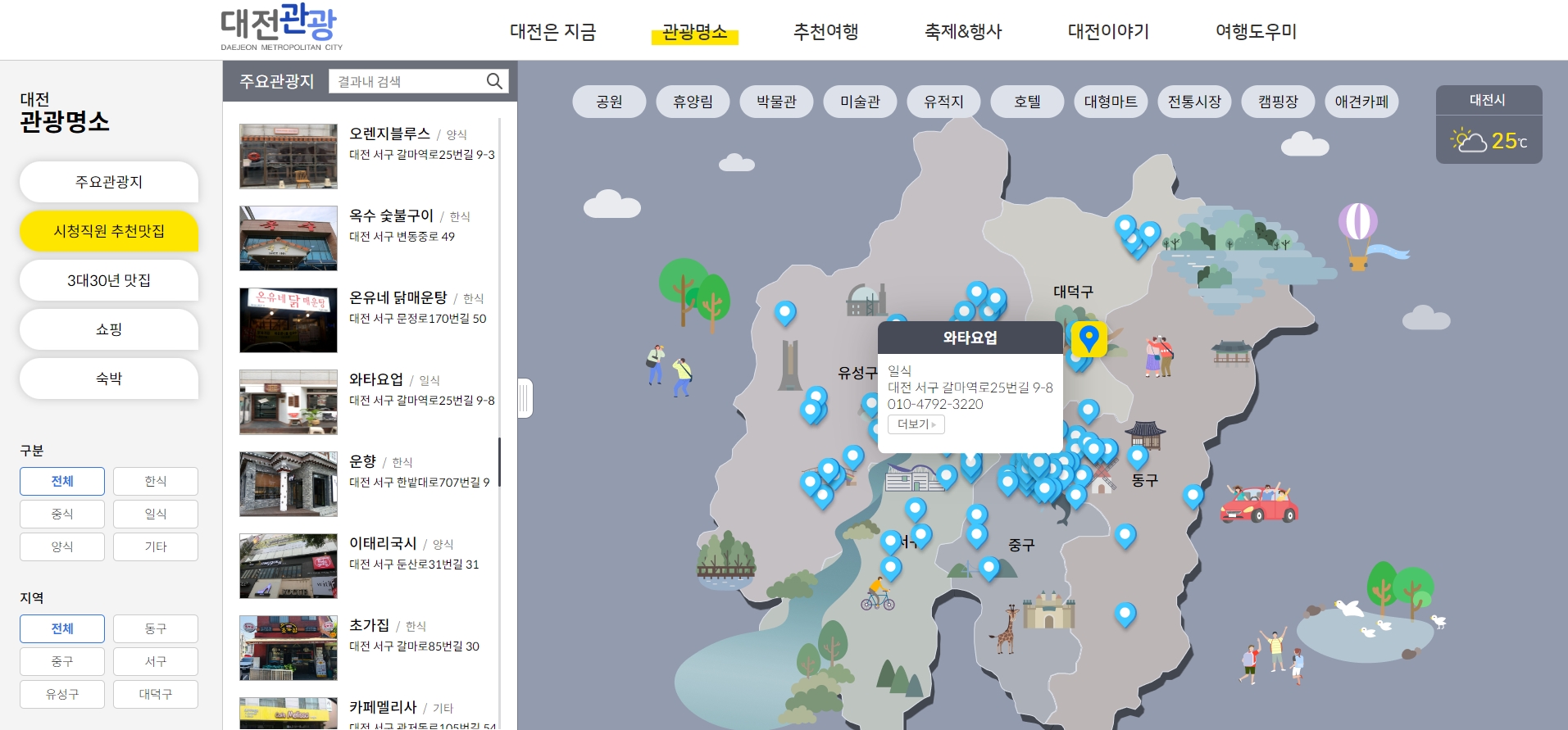Select 시청직원 추천맛집 category
The width and height of the screenshot is (1568, 730).
pos(109,231)
